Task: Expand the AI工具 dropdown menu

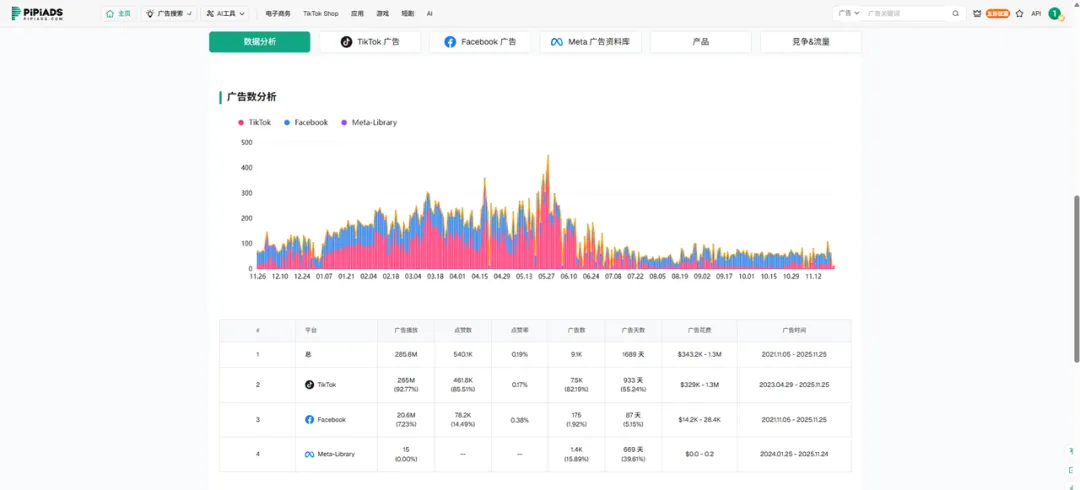Action: (226, 14)
